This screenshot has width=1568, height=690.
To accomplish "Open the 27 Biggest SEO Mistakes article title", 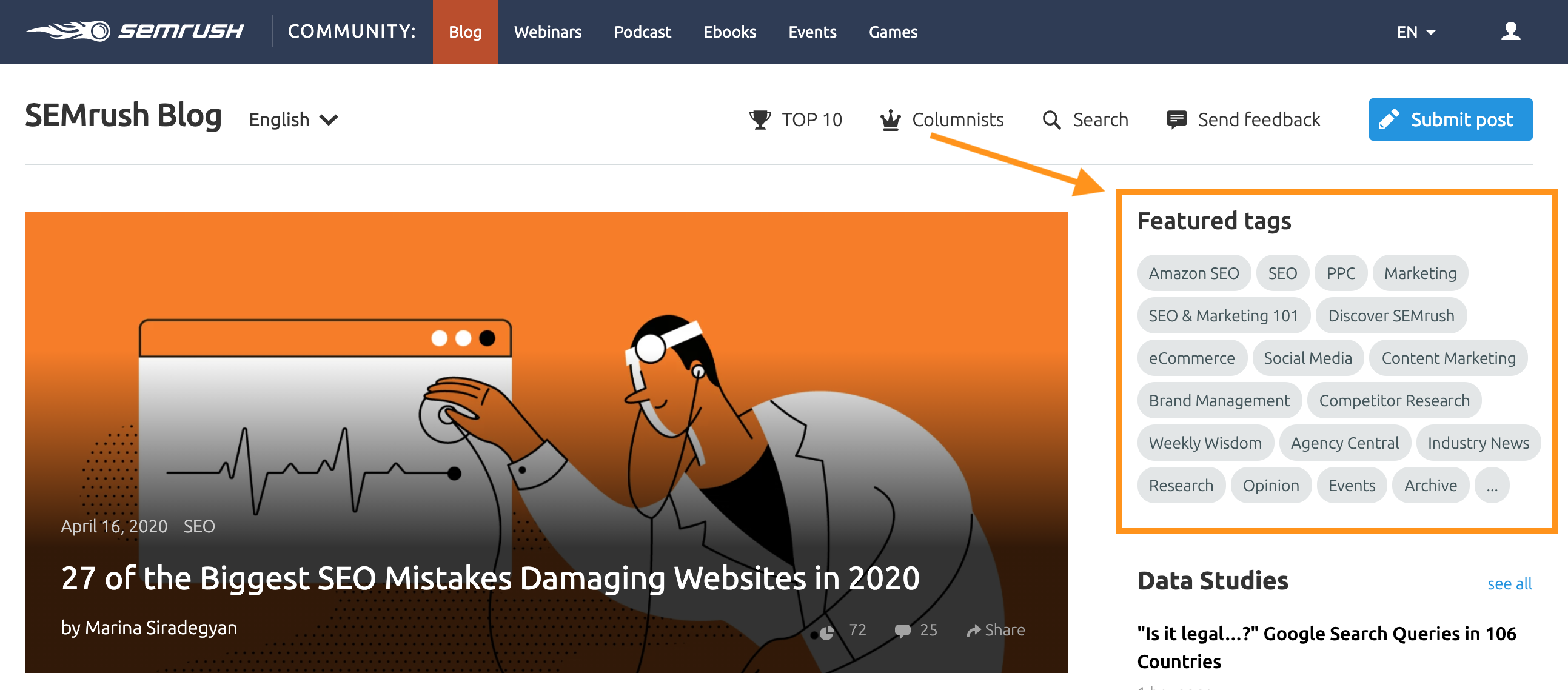I will (490, 578).
